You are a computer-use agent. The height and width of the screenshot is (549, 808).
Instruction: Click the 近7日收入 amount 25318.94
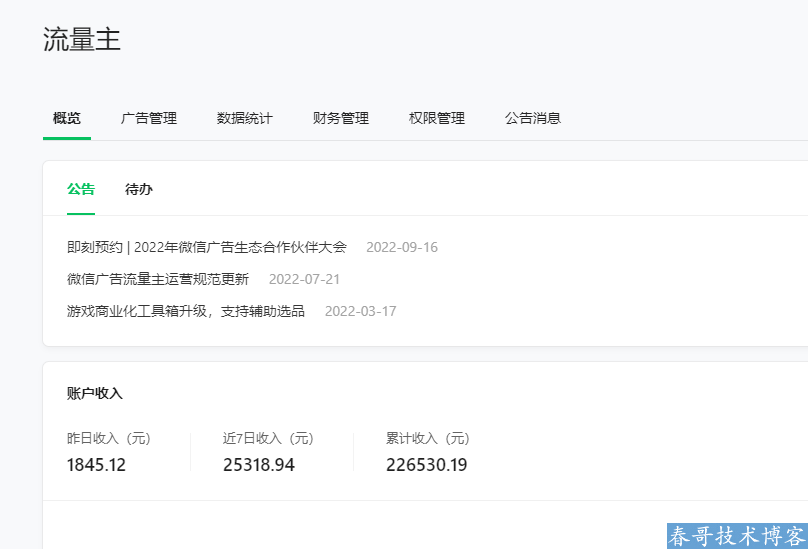(x=259, y=464)
